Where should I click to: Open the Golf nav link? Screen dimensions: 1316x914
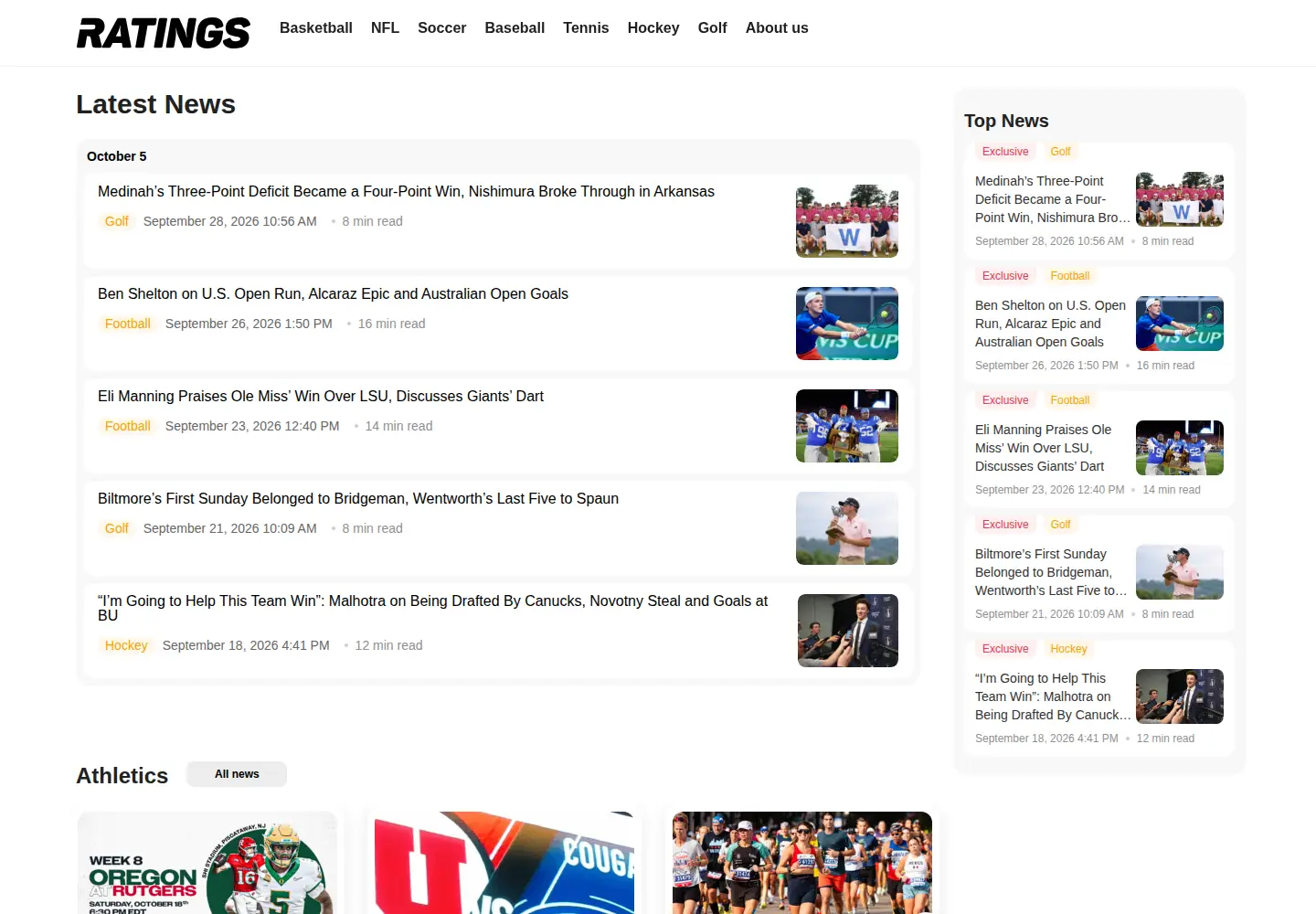click(712, 28)
